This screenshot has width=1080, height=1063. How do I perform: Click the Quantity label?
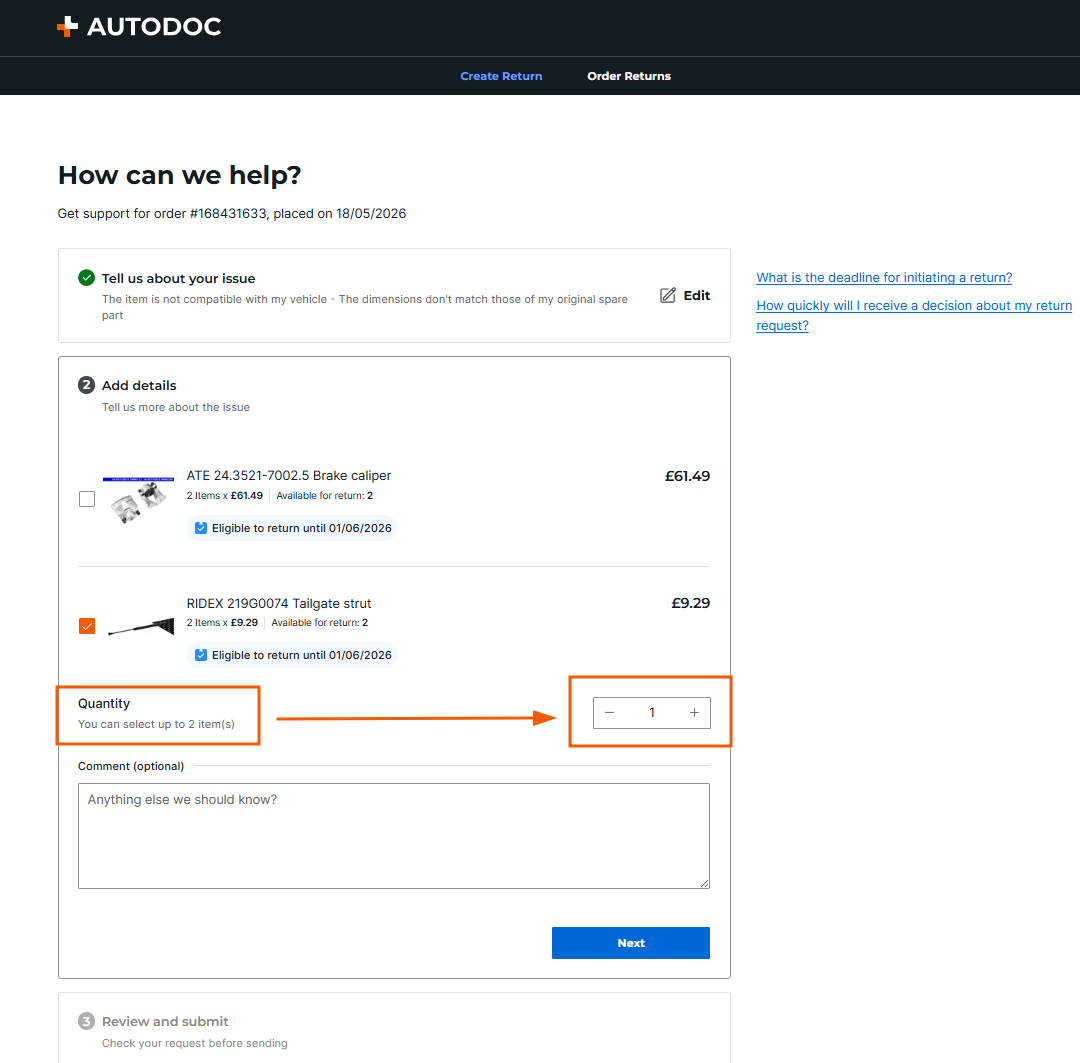point(104,703)
